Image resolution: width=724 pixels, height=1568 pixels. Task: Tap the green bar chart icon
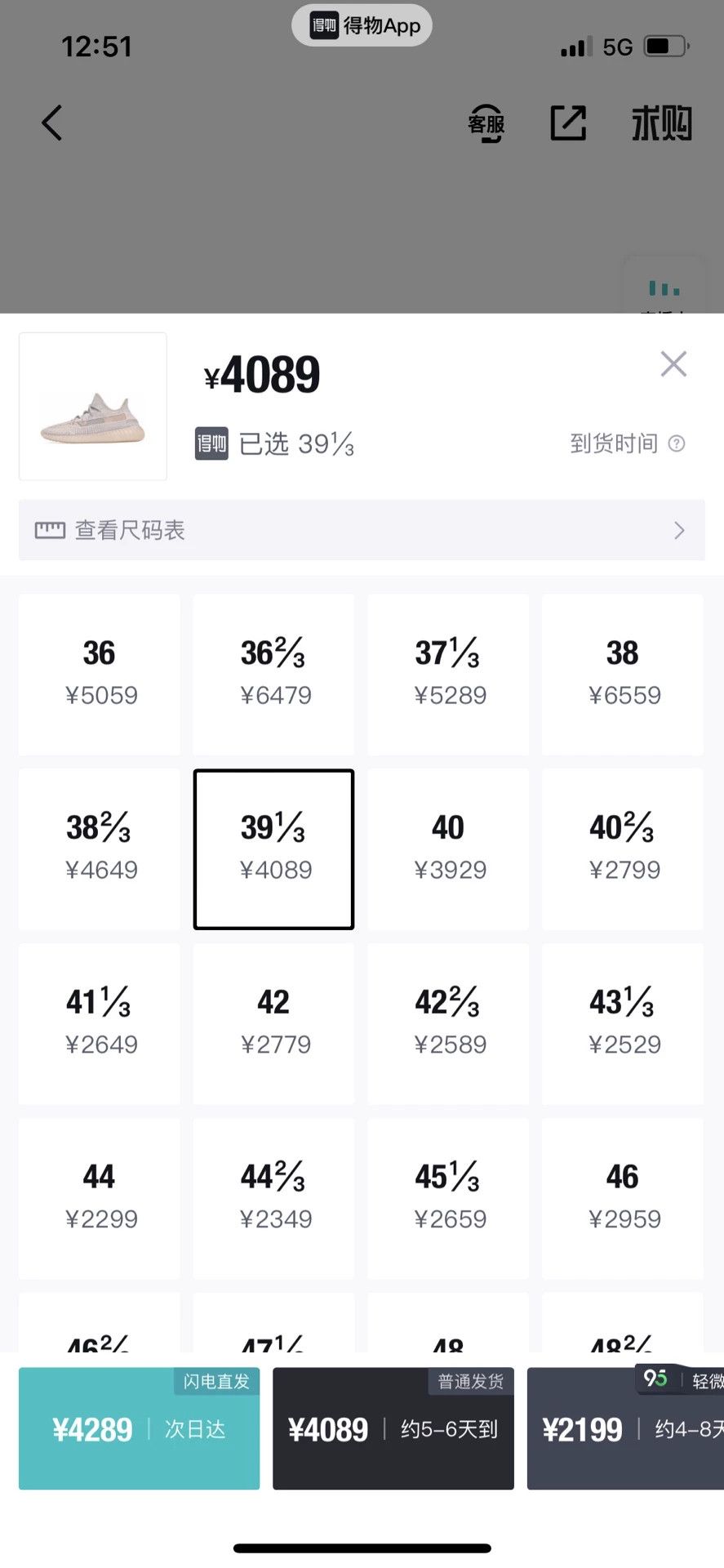tap(664, 287)
